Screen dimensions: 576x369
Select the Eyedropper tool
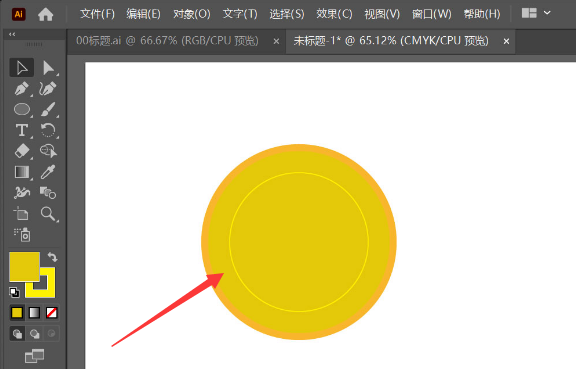pyautogui.click(x=48, y=172)
